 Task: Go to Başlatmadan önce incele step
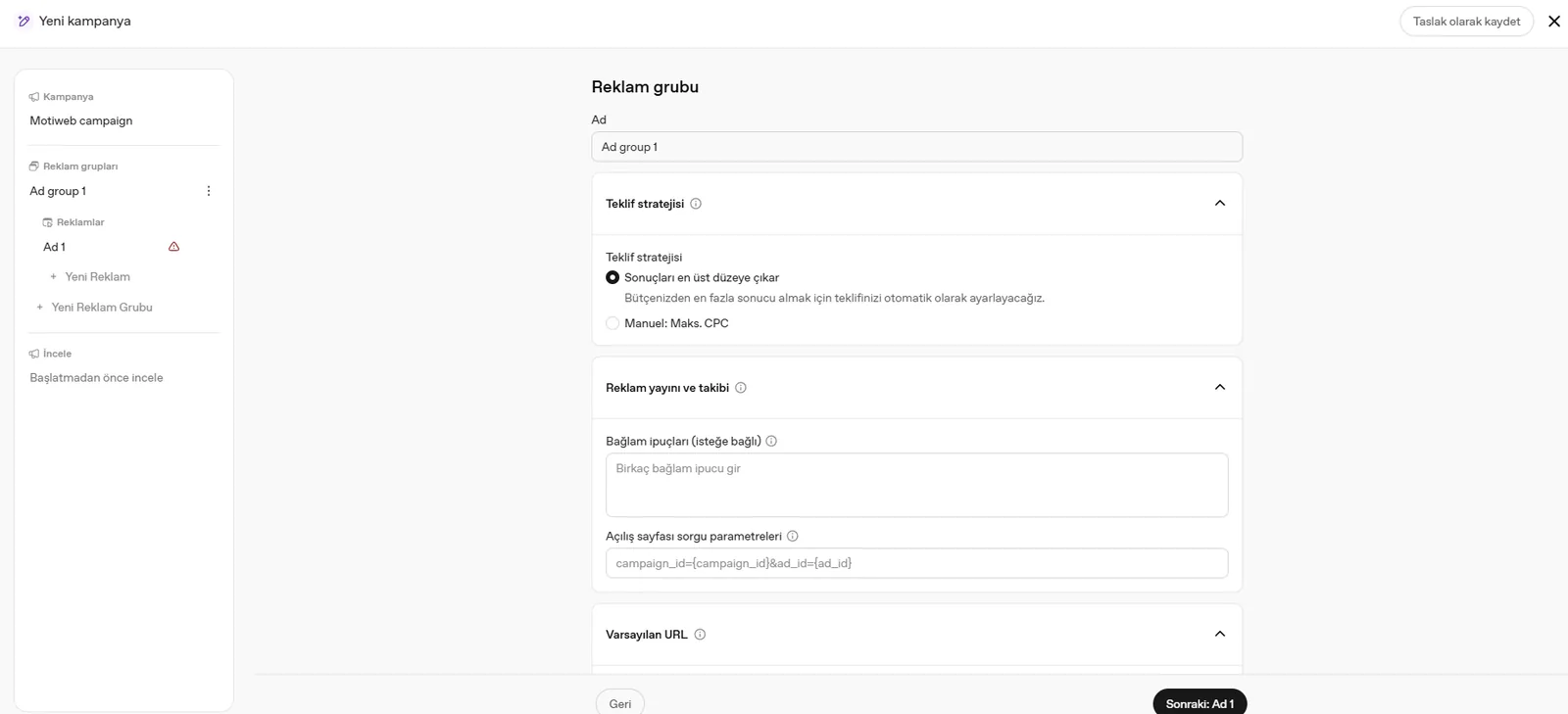coord(96,377)
